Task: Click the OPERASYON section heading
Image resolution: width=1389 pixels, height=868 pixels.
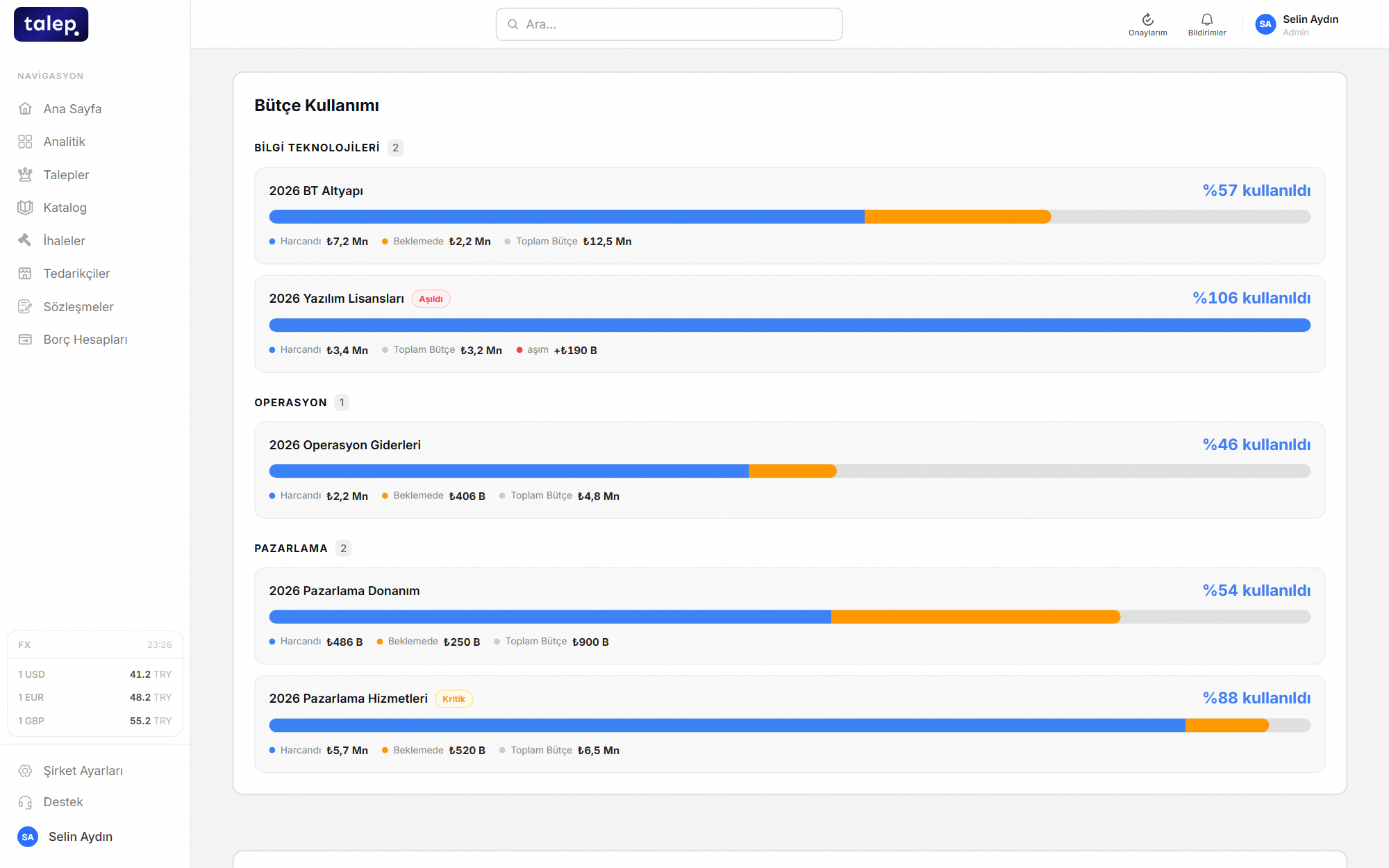Action: point(290,403)
